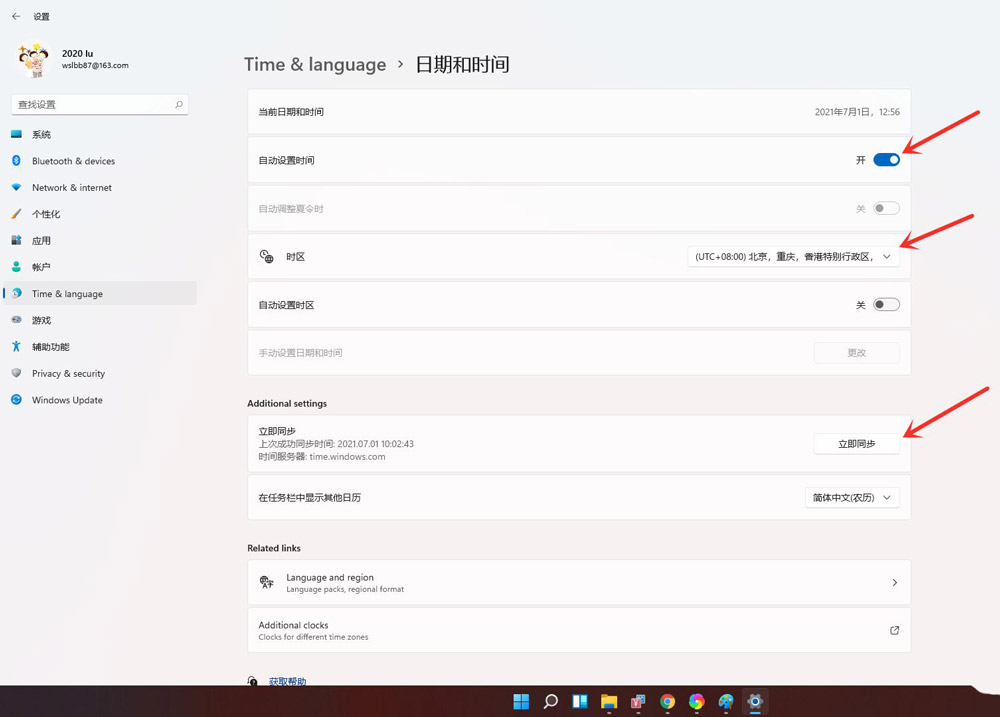Open the 时区 time zone dropdown

[793, 256]
